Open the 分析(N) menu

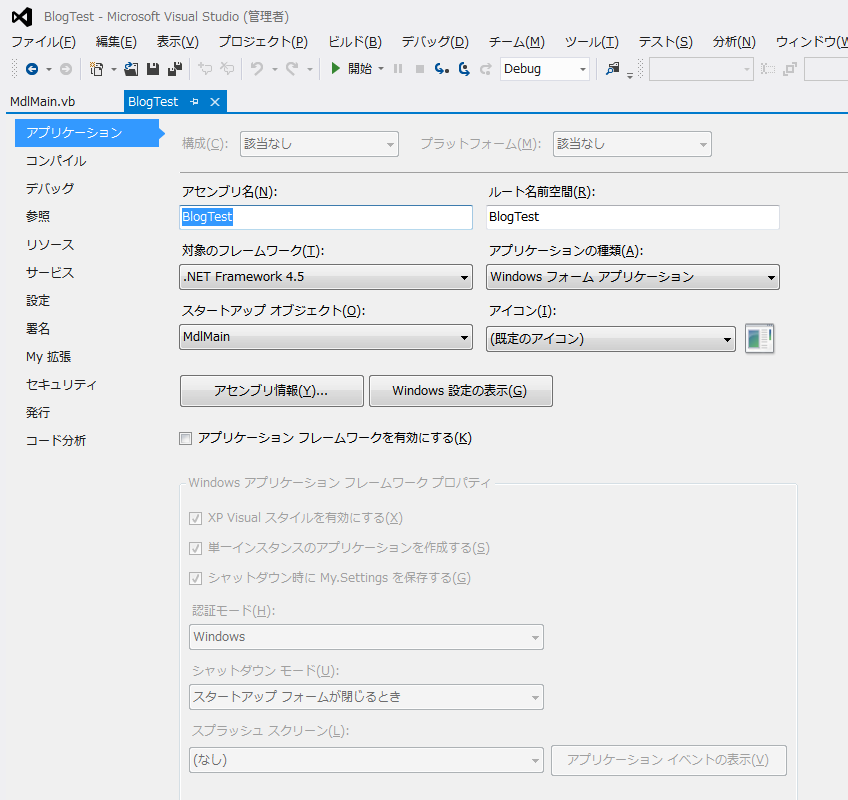coord(734,42)
